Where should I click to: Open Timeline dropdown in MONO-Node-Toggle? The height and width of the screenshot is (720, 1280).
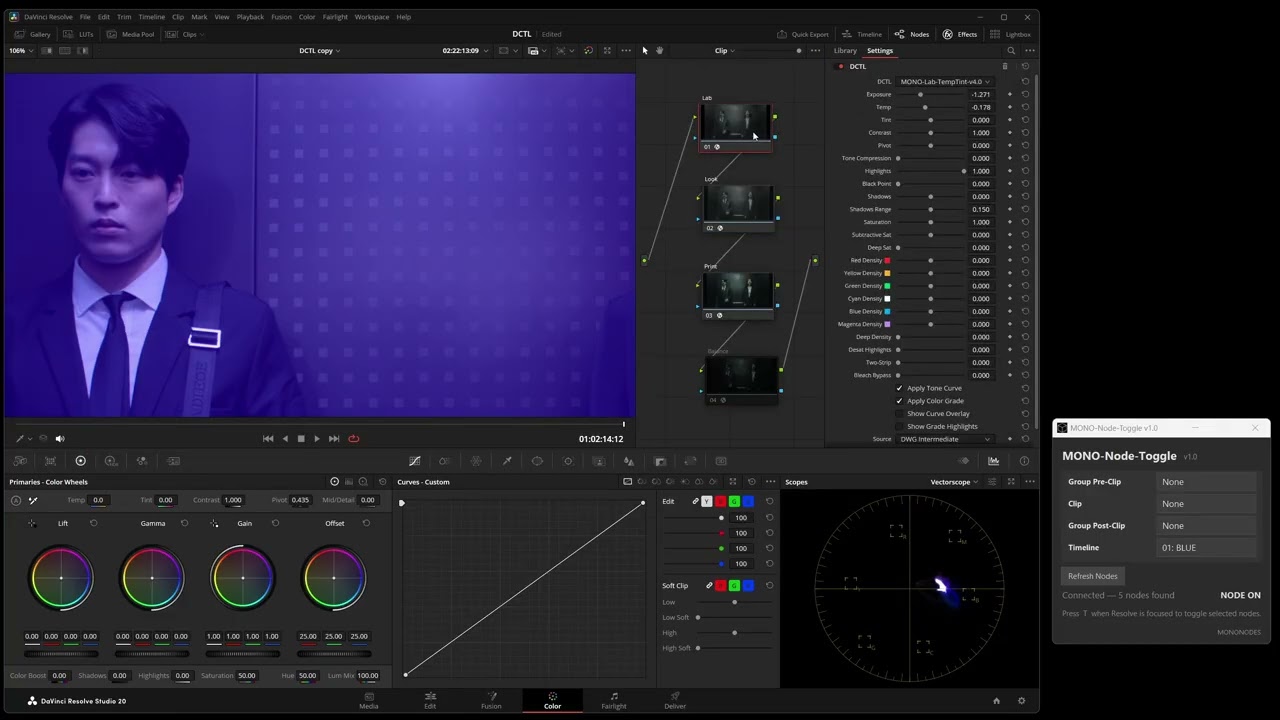coord(1208,548)
